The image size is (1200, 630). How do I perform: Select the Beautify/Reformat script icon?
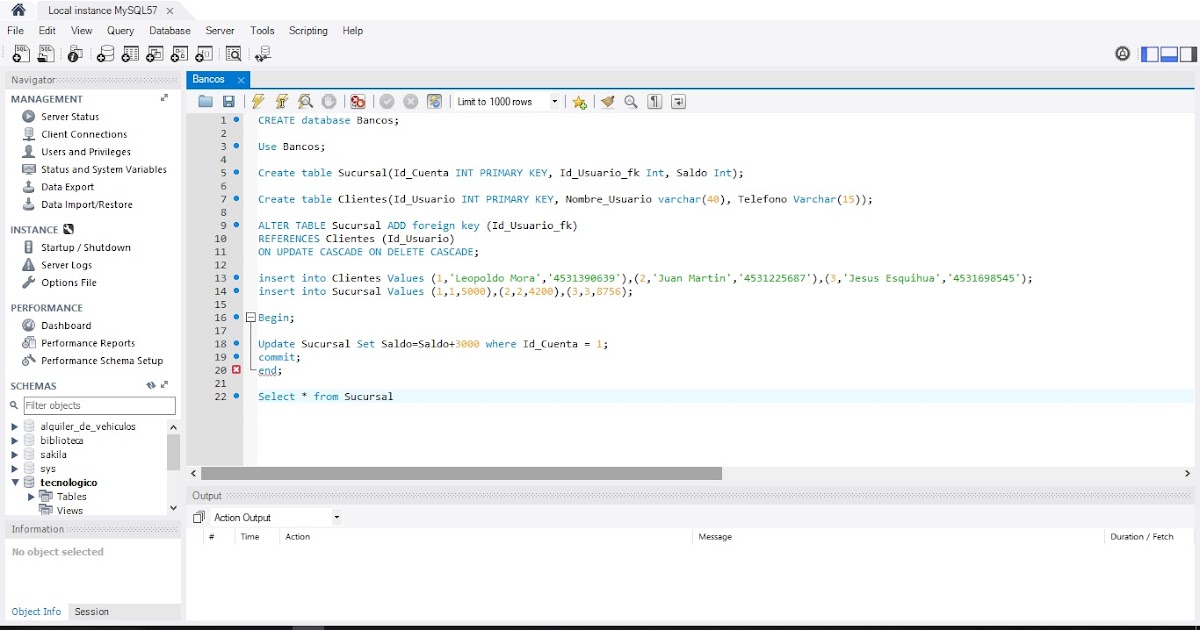point(609,101)
